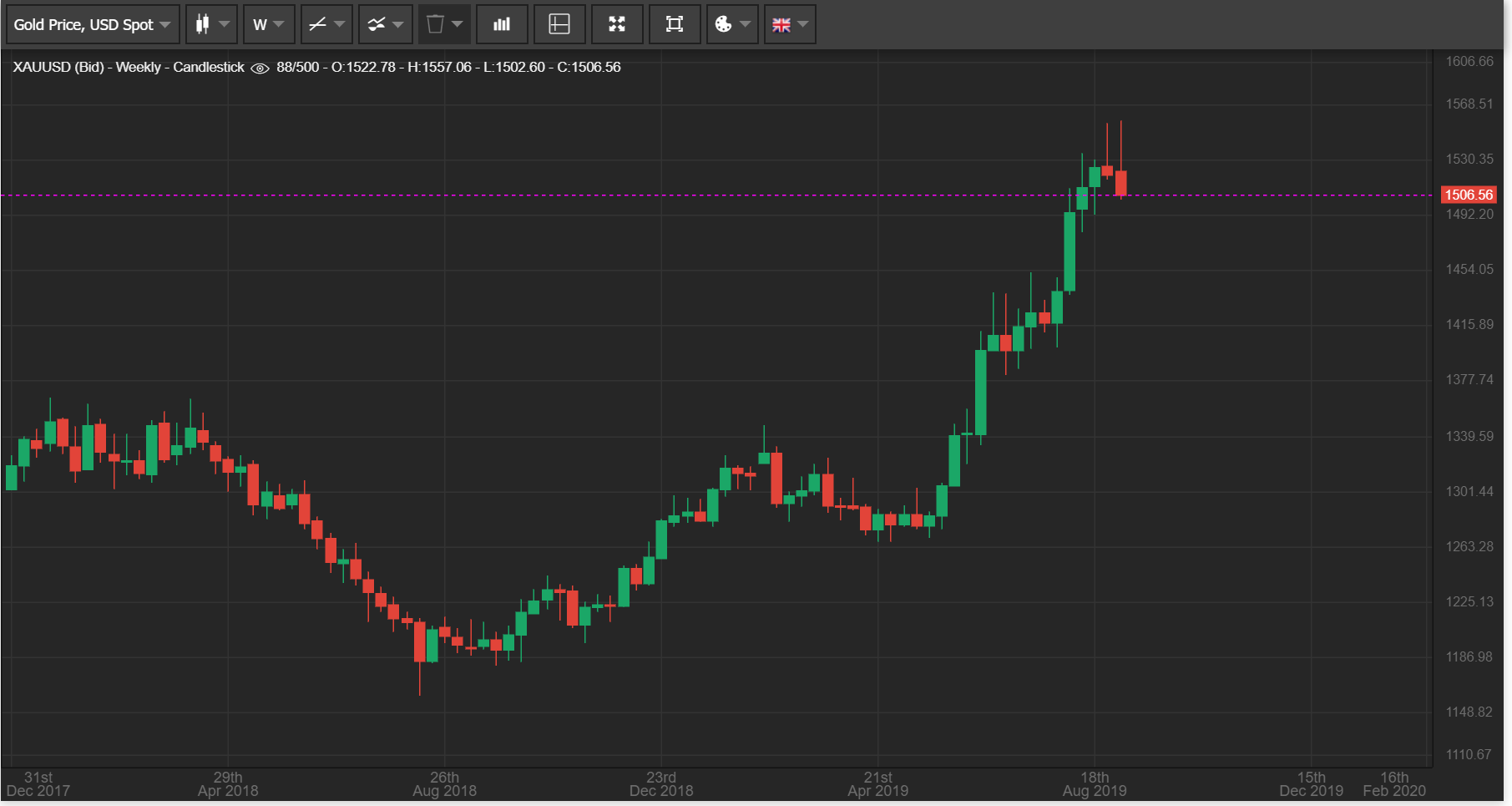The image size is (1512, 806).
Task: Click the 18th Aug 2019 date label
Action: point(1094,784)
